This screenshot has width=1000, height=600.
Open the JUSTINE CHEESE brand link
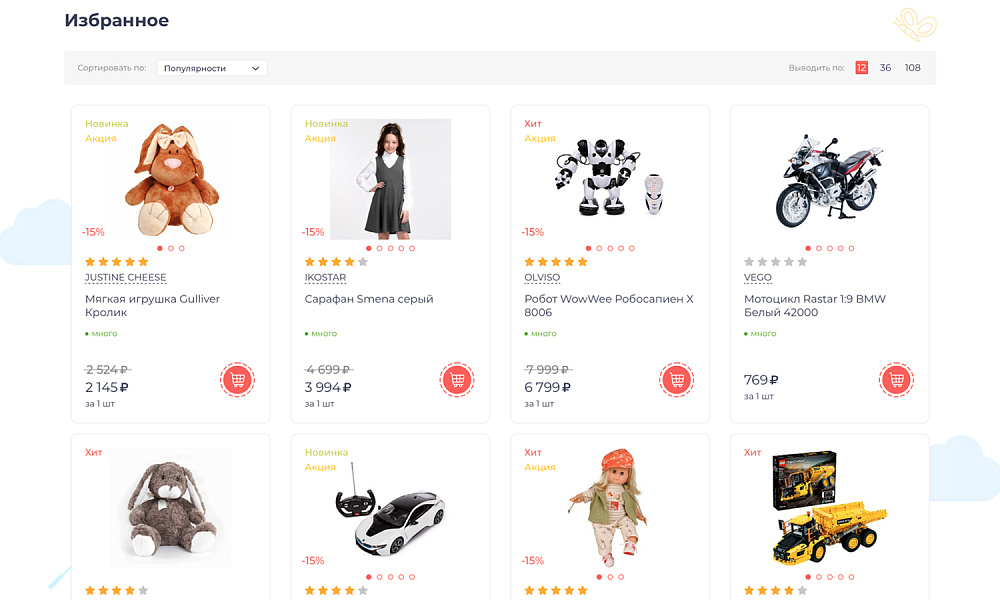(x=125, y=278)
